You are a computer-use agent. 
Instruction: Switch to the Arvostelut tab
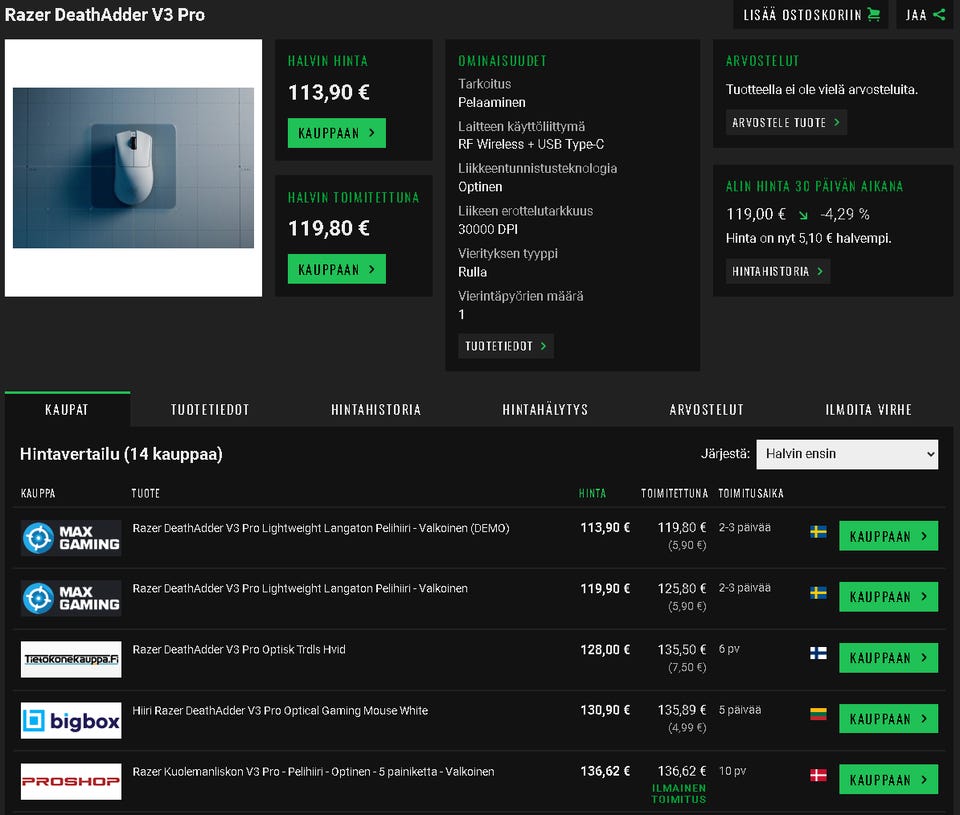(x=707, y=409)
